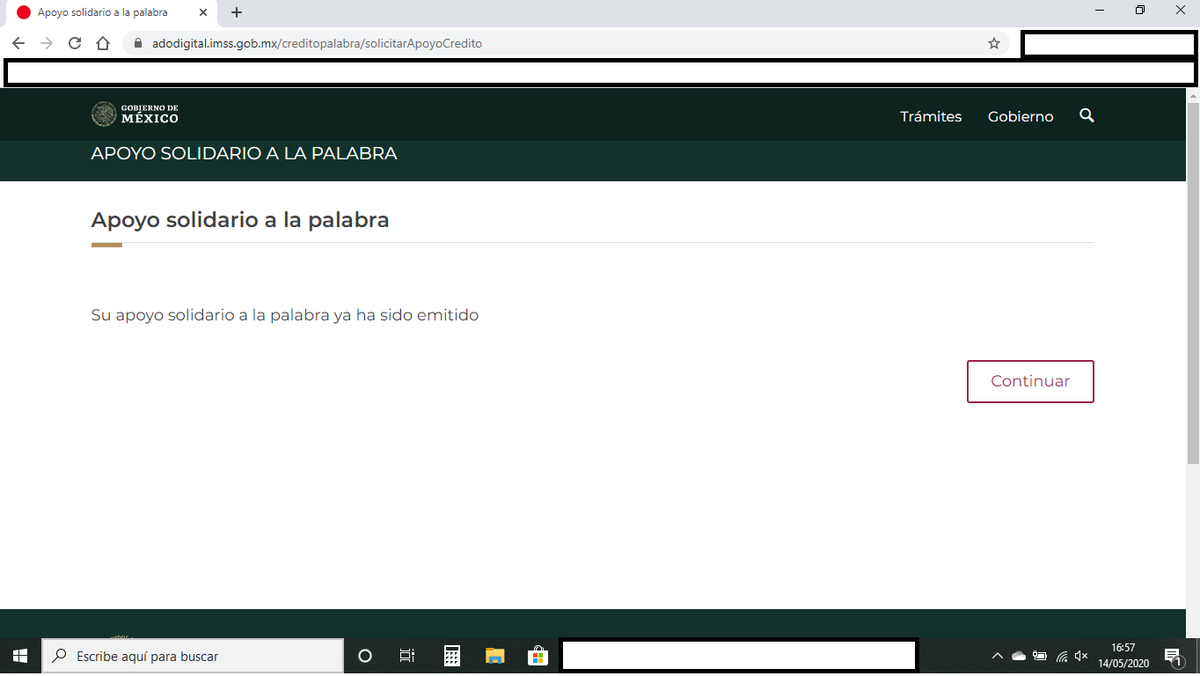This screenshot has width=1200, height=676.
Task: Click the Gobierno de México logo
Action: coord(135,115)
